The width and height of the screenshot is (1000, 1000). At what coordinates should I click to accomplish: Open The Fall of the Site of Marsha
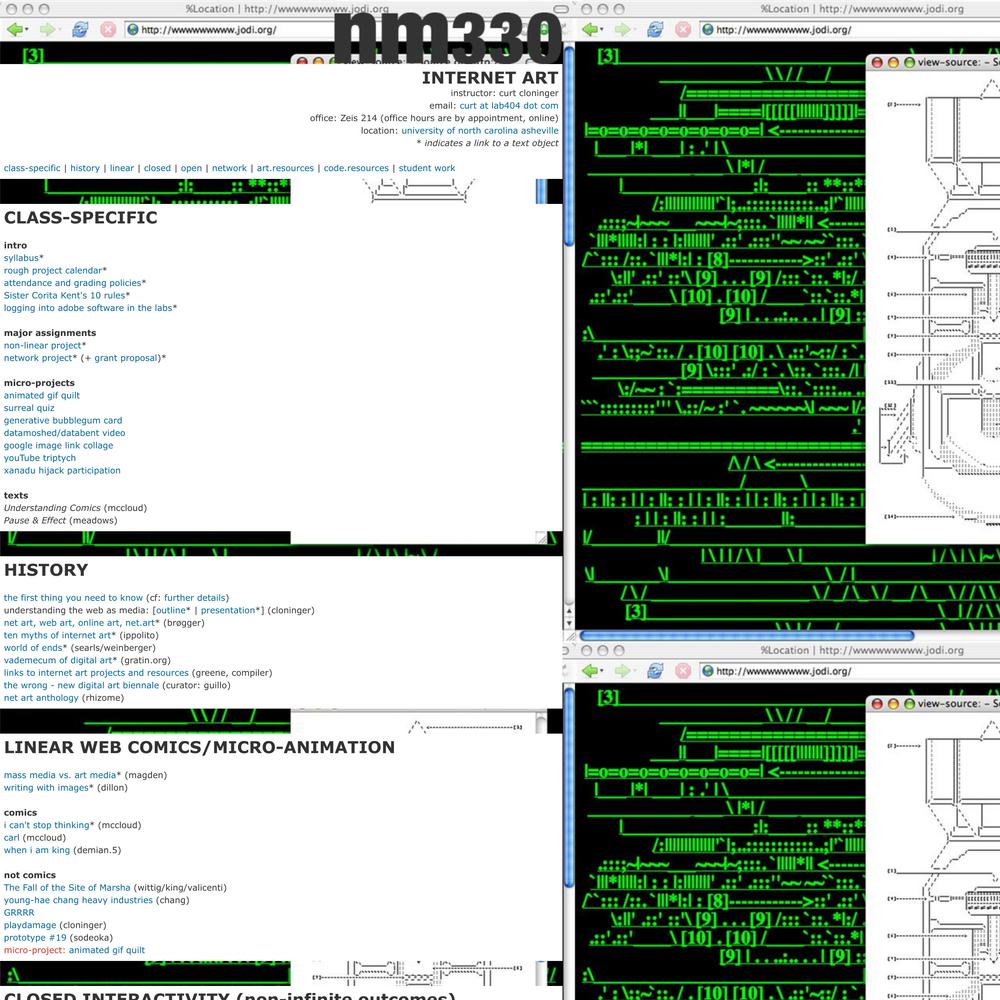[x=67, y=888]
